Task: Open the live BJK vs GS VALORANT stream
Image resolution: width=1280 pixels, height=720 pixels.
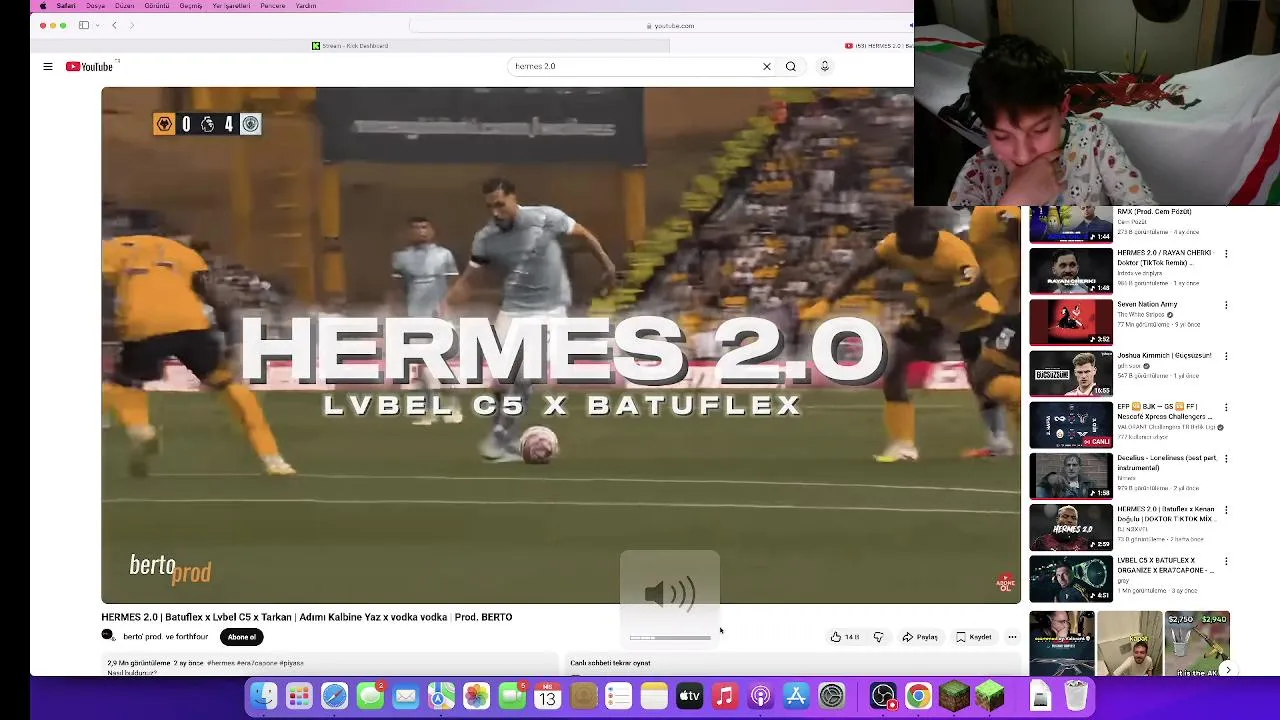Action: pos(1071,424)
